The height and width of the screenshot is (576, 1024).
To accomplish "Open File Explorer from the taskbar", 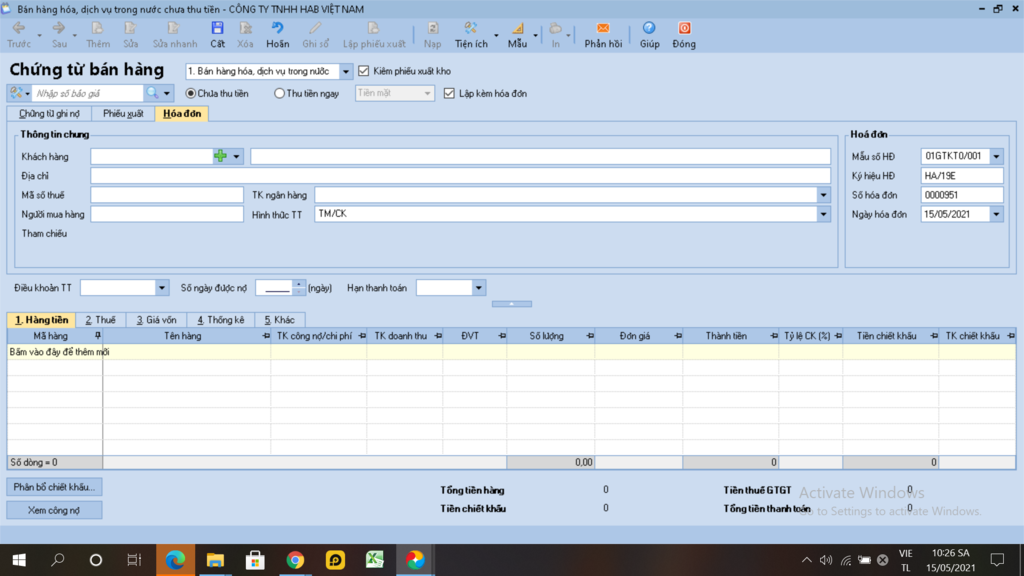I will click(215, 560).
